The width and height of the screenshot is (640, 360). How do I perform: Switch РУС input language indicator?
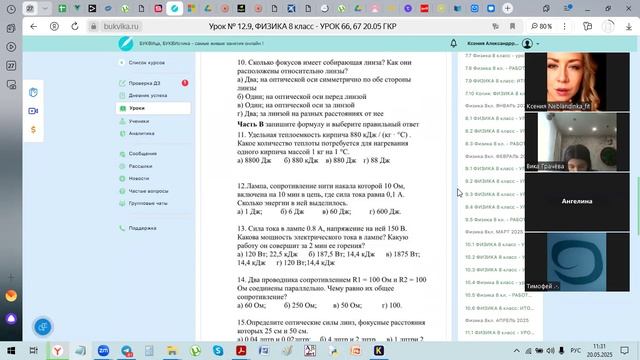pyautogui.click(x=576, y=351)
